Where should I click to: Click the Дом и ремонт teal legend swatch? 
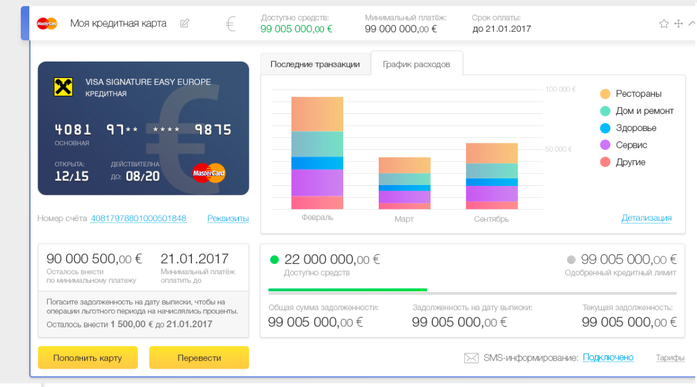pos(605,111)
